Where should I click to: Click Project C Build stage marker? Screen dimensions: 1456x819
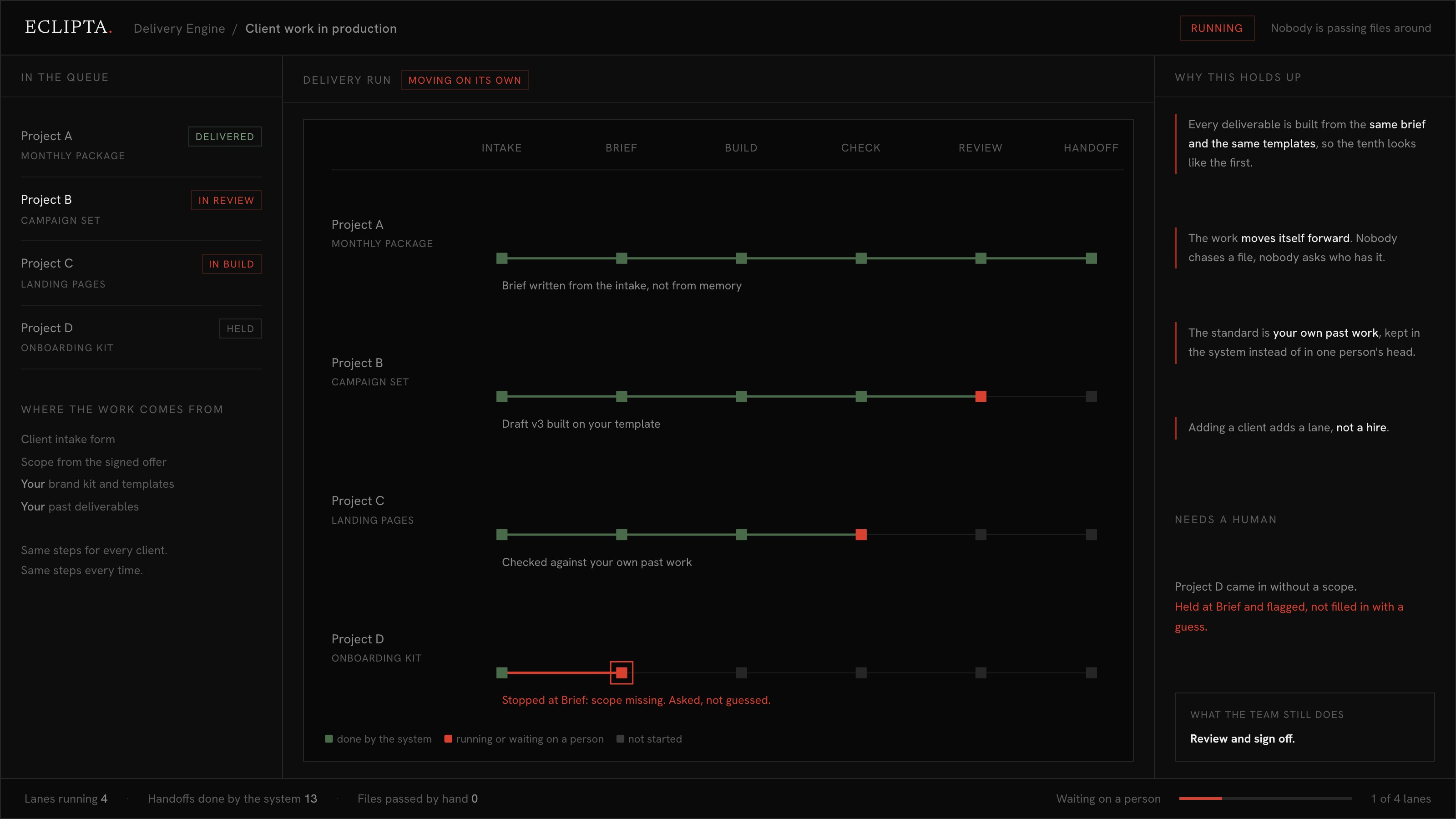[x=742, y=535]
